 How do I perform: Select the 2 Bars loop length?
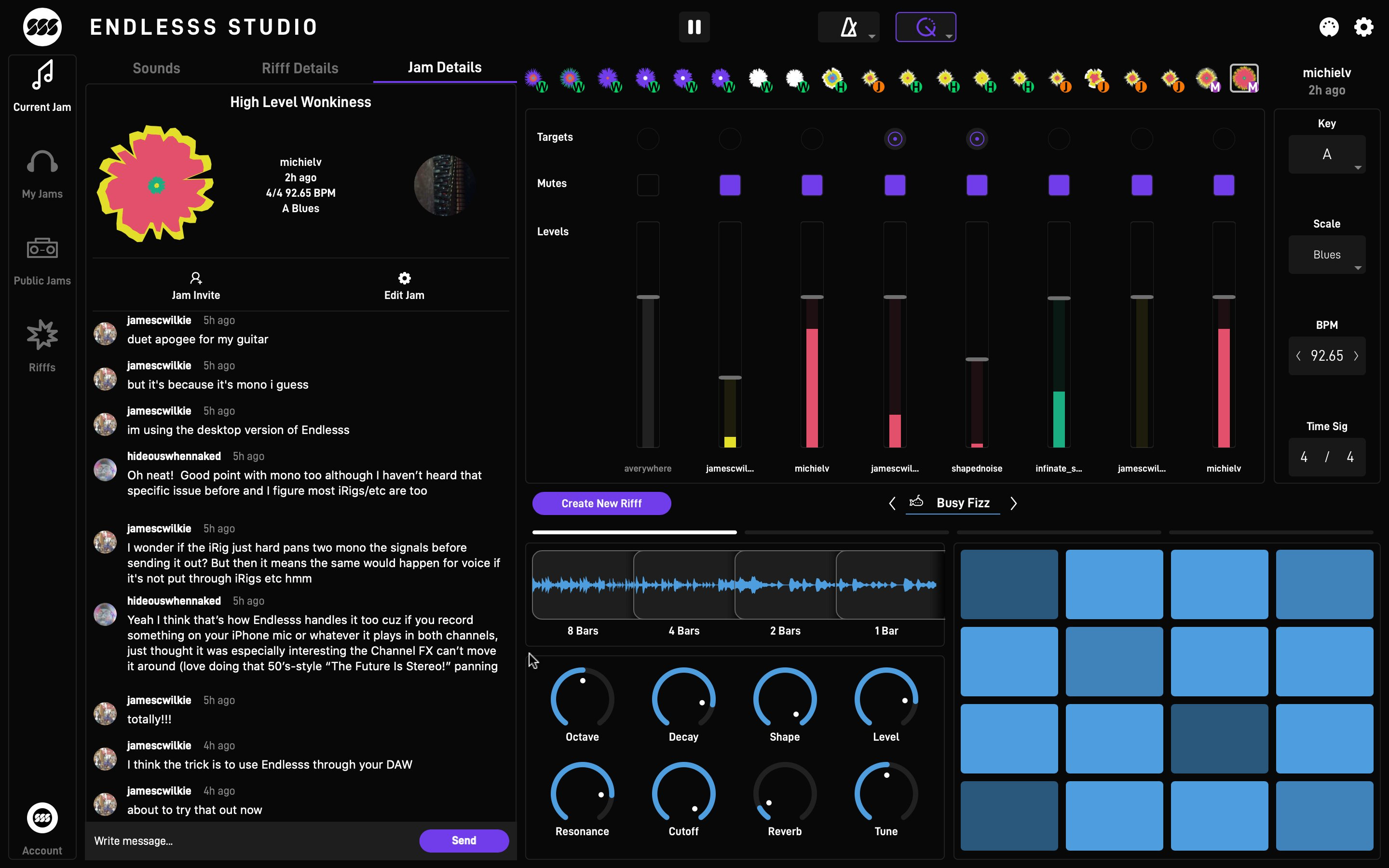pyautogui.click(x=785, y=585)
